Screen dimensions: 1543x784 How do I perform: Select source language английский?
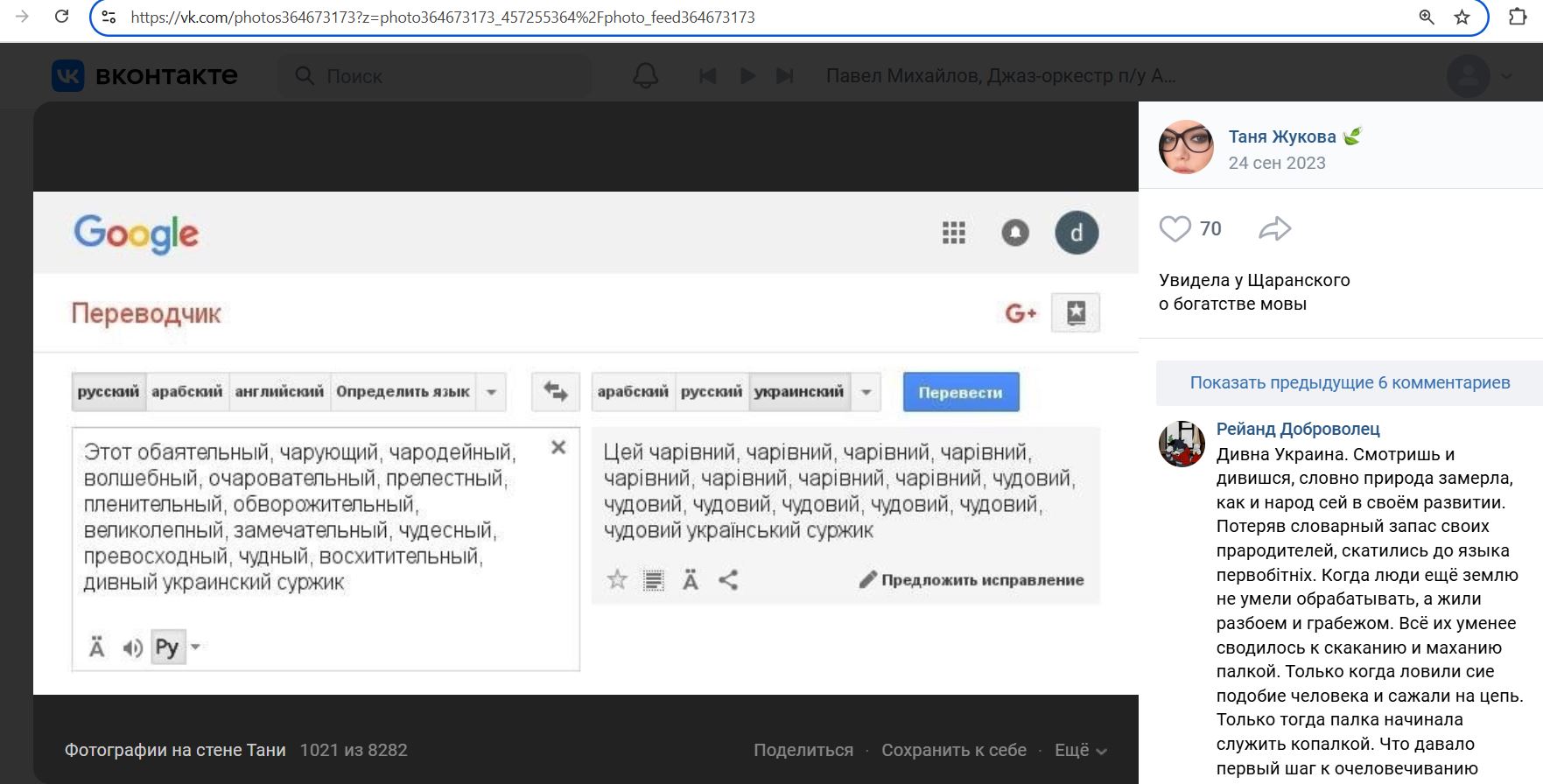279,392
